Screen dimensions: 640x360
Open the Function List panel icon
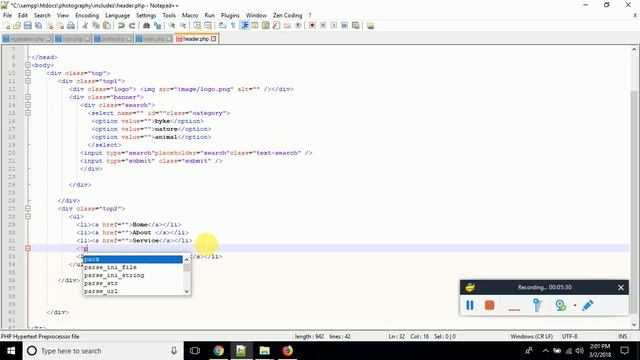276,25
